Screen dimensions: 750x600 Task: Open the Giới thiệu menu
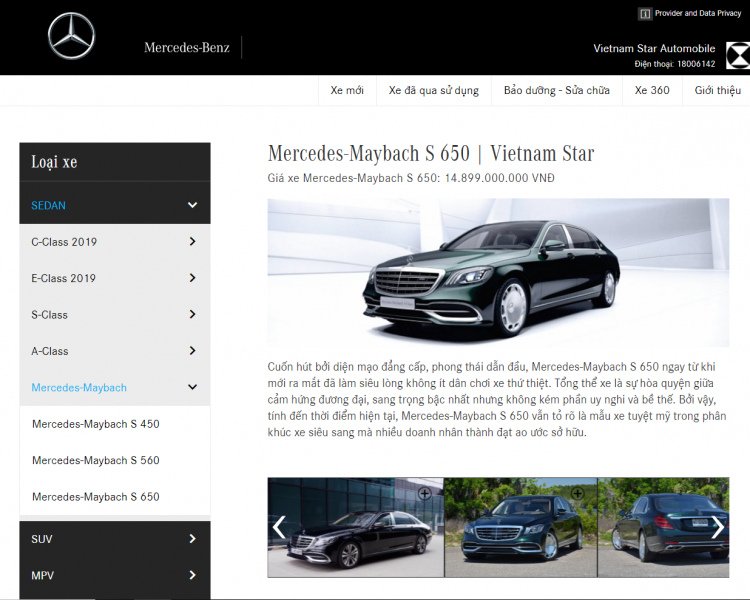(717, 90)
